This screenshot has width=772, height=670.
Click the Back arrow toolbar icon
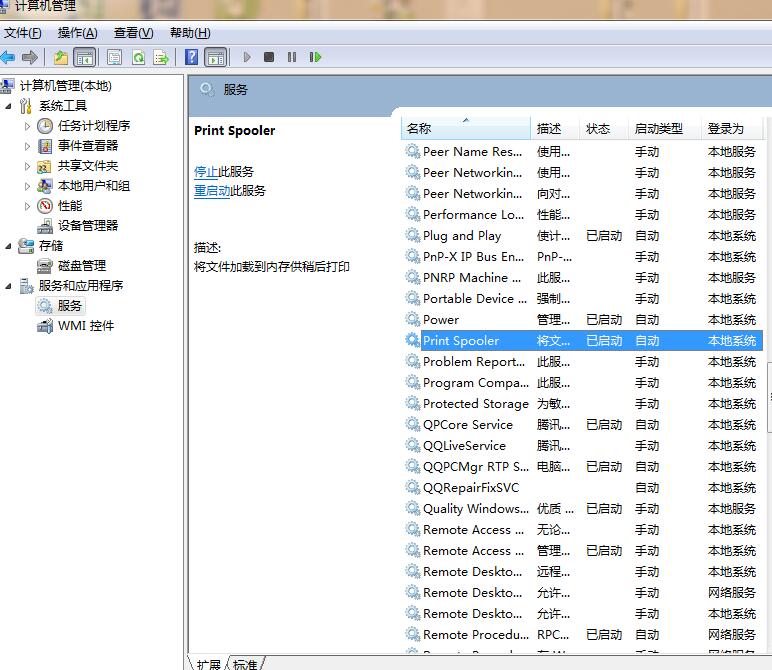coord(7,58)
